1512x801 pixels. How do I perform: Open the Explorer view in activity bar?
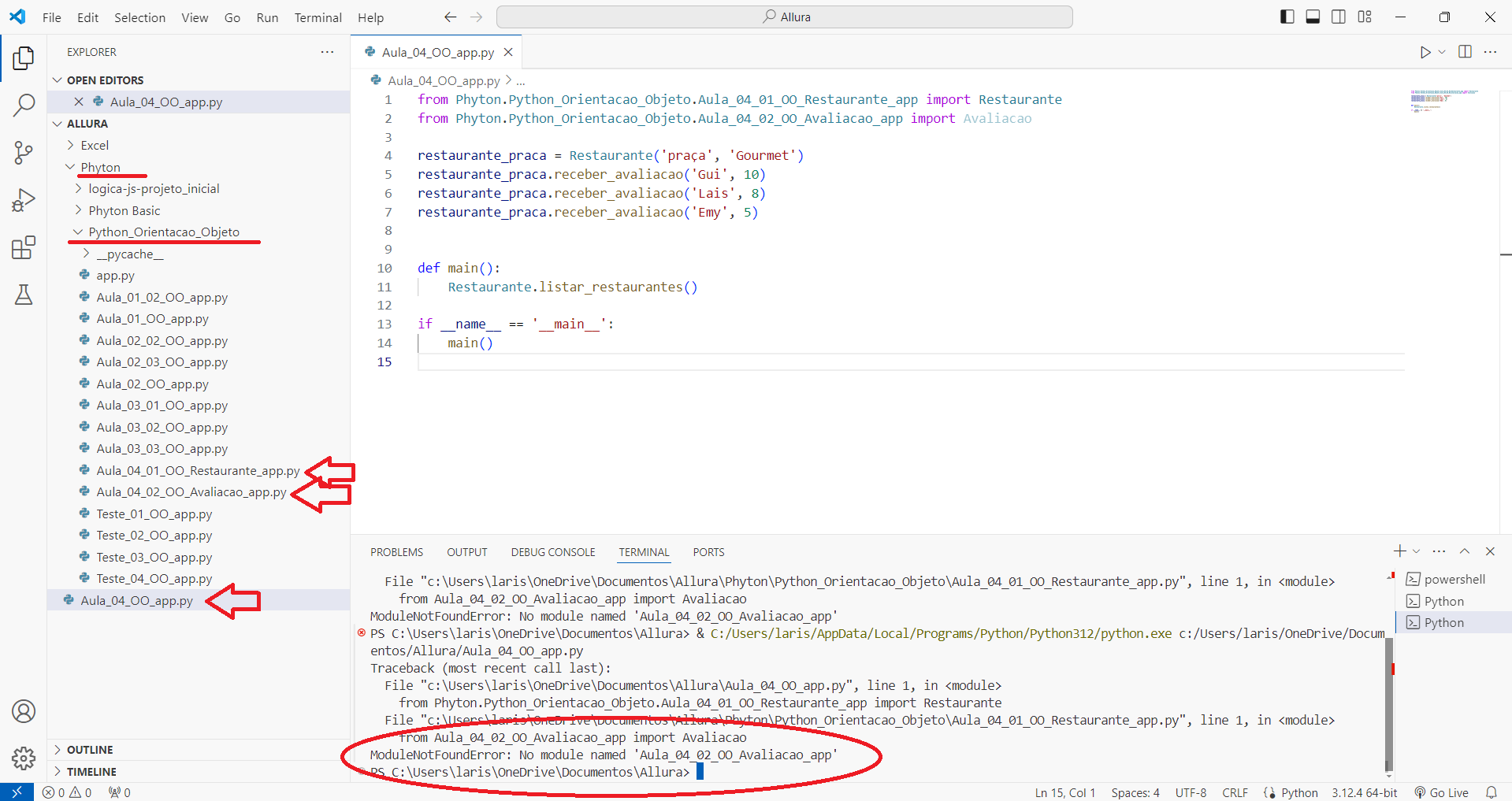pyautogui.click(x=24, y=58)
